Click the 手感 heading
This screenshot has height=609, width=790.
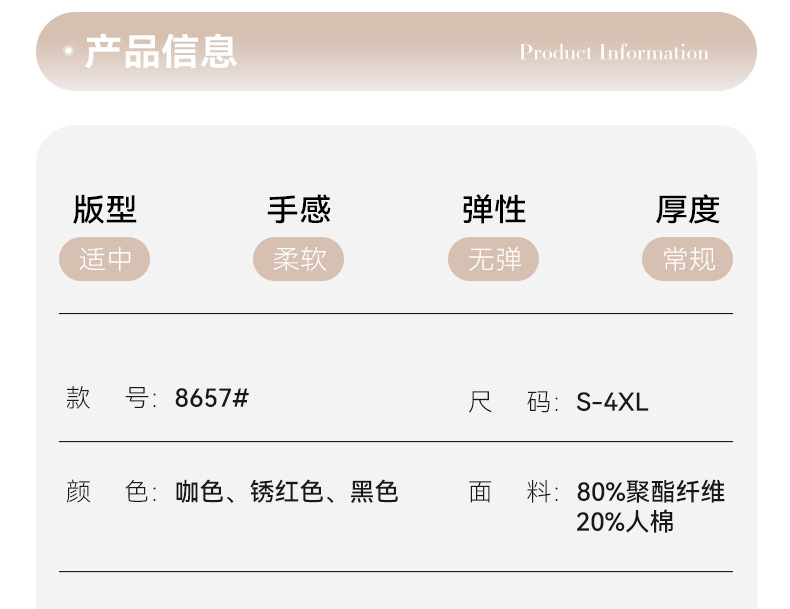click(x=299, y=209)
